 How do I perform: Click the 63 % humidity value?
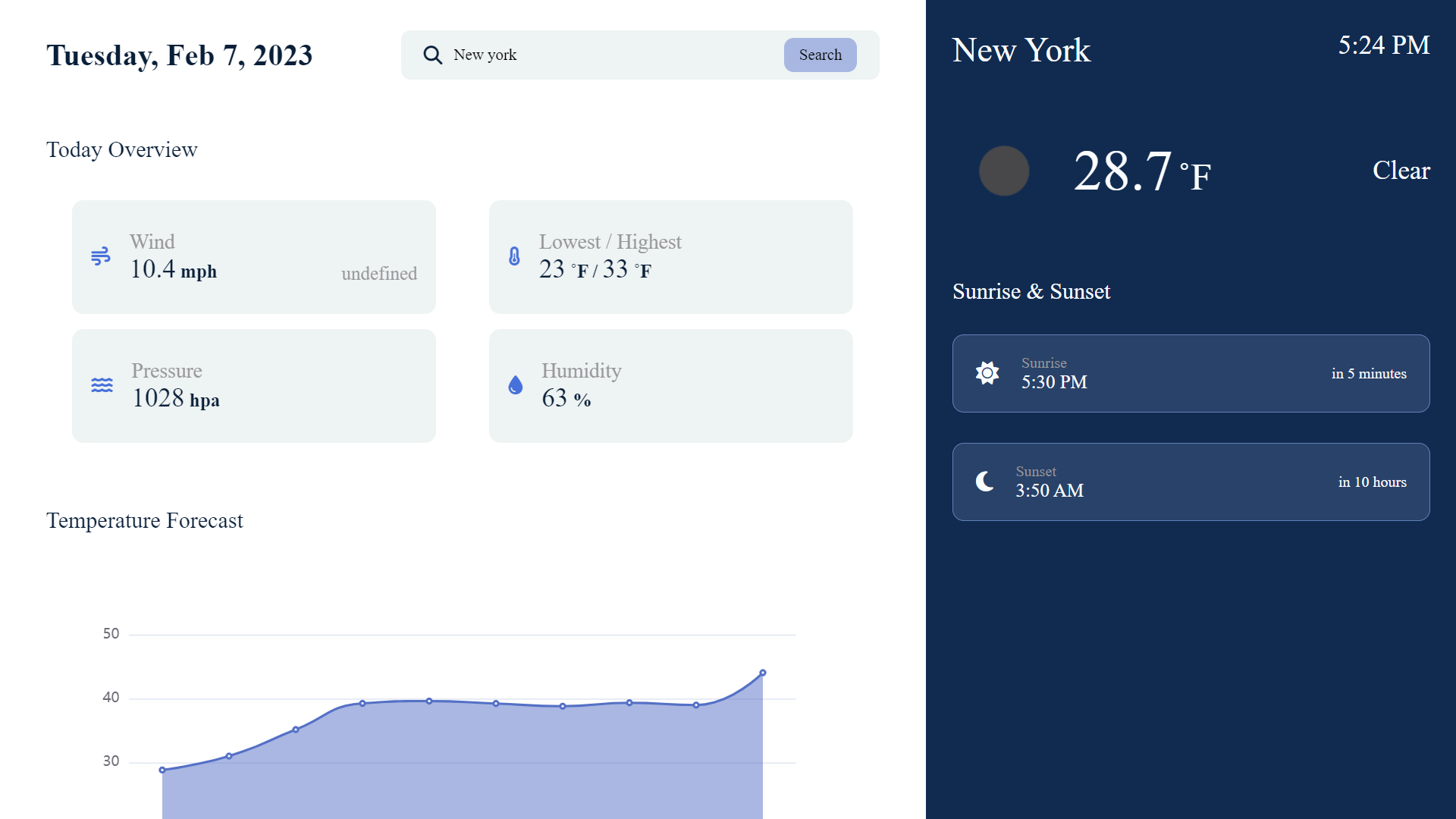[x=566, y=398]
